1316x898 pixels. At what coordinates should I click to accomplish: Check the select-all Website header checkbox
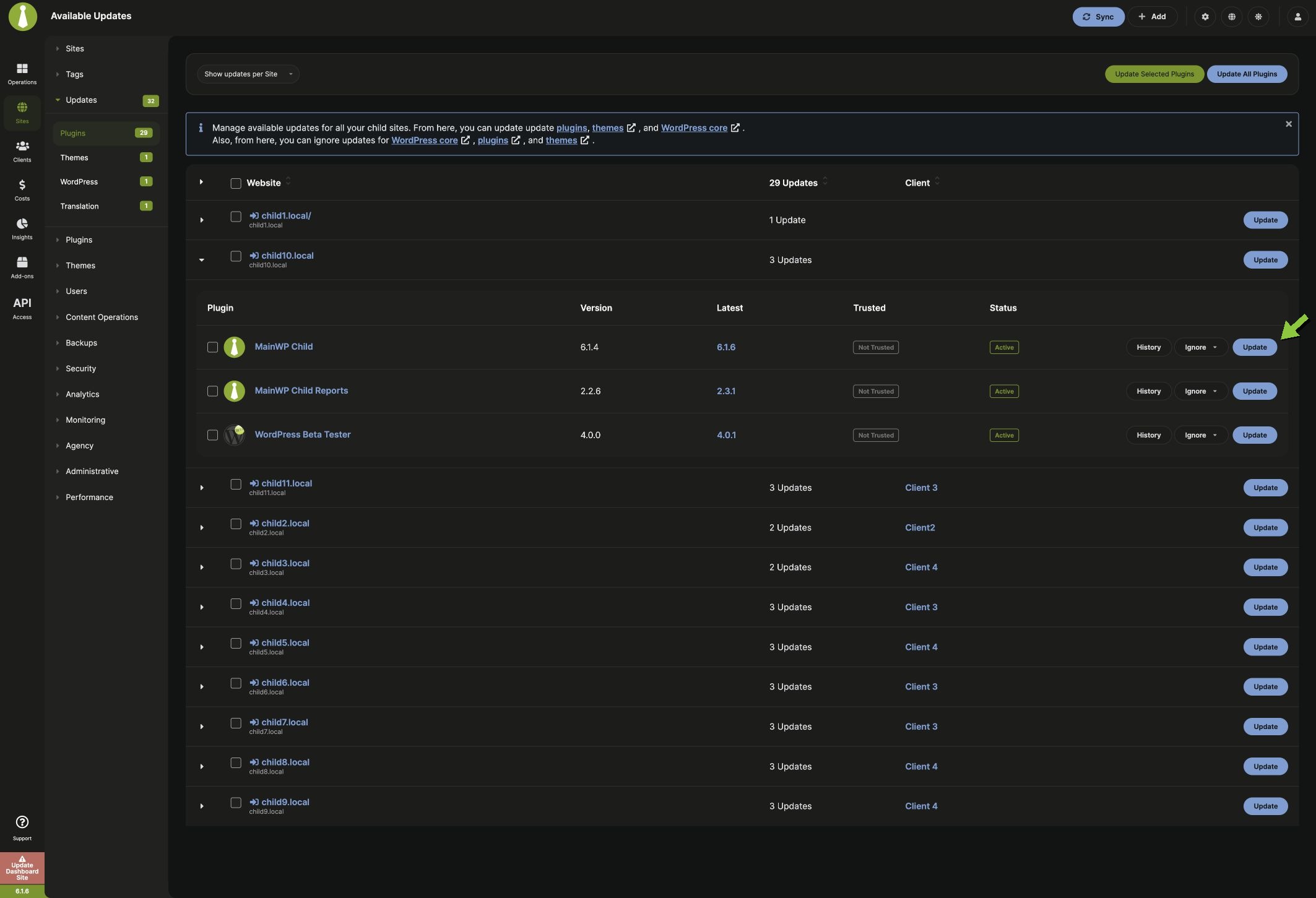point(236,183)
